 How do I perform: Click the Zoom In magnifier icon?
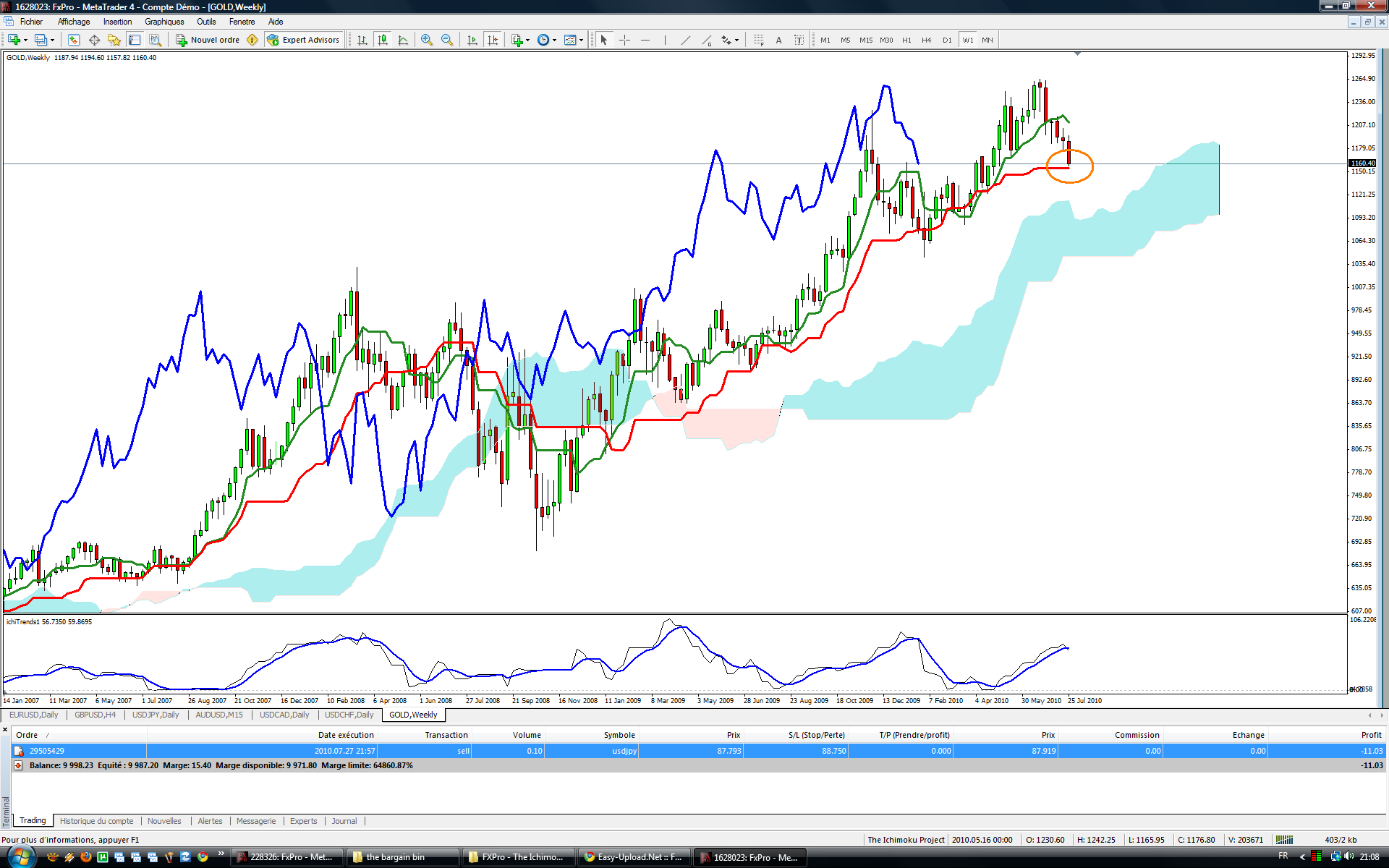427,40
